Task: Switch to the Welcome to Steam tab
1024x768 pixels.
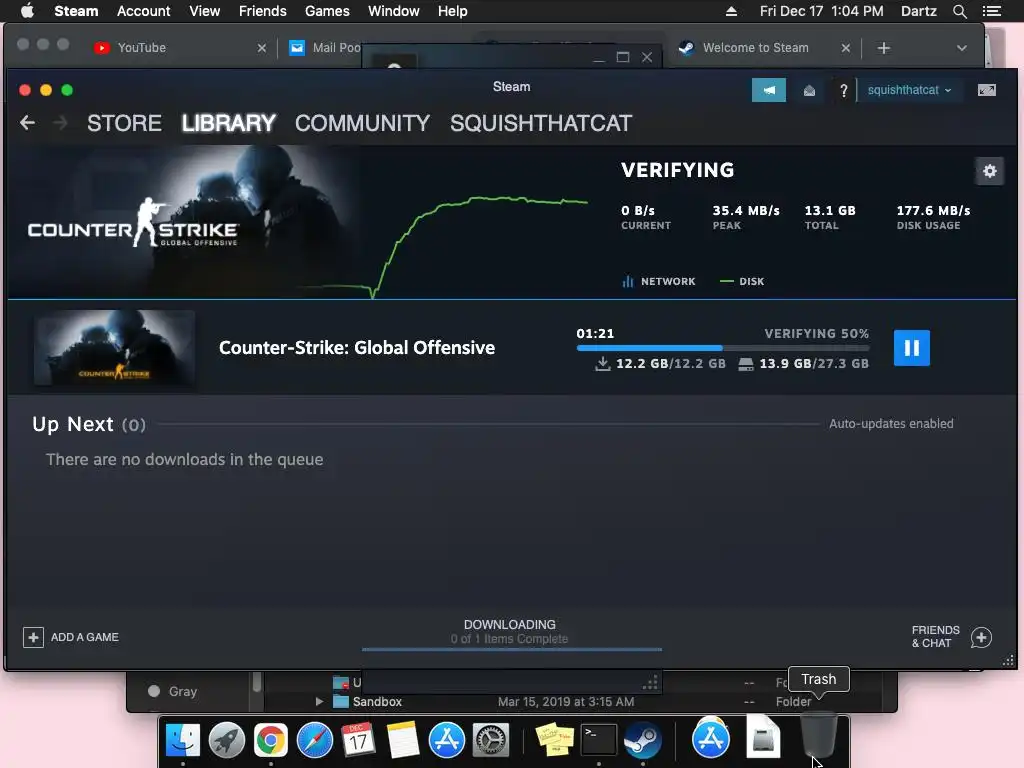Action: tap(755, 48)
